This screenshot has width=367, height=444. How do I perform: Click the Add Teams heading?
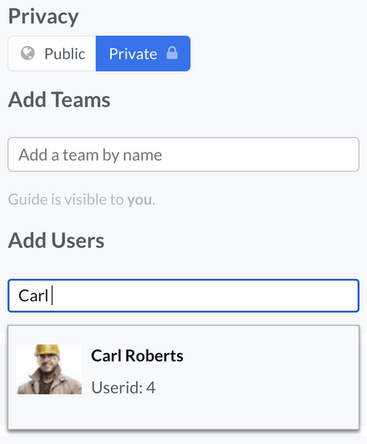point(59,100)
